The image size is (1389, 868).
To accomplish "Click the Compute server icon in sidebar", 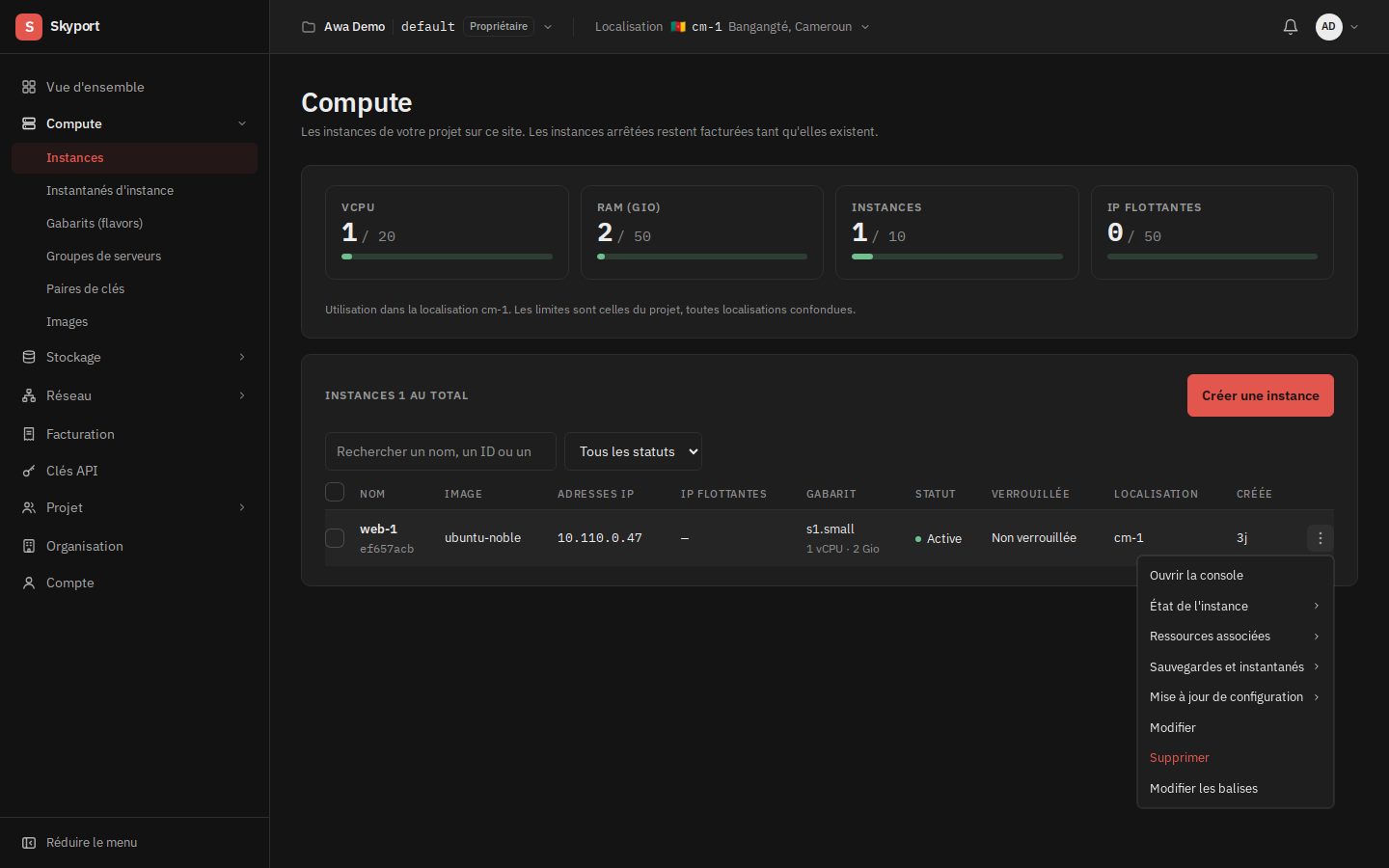I will tap(29, 123).
